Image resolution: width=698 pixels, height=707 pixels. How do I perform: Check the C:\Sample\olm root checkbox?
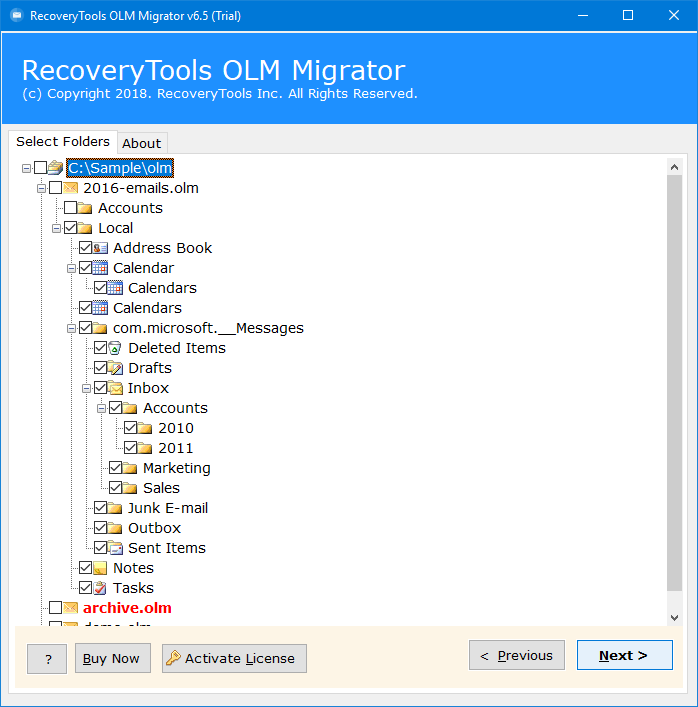(41, 168)
